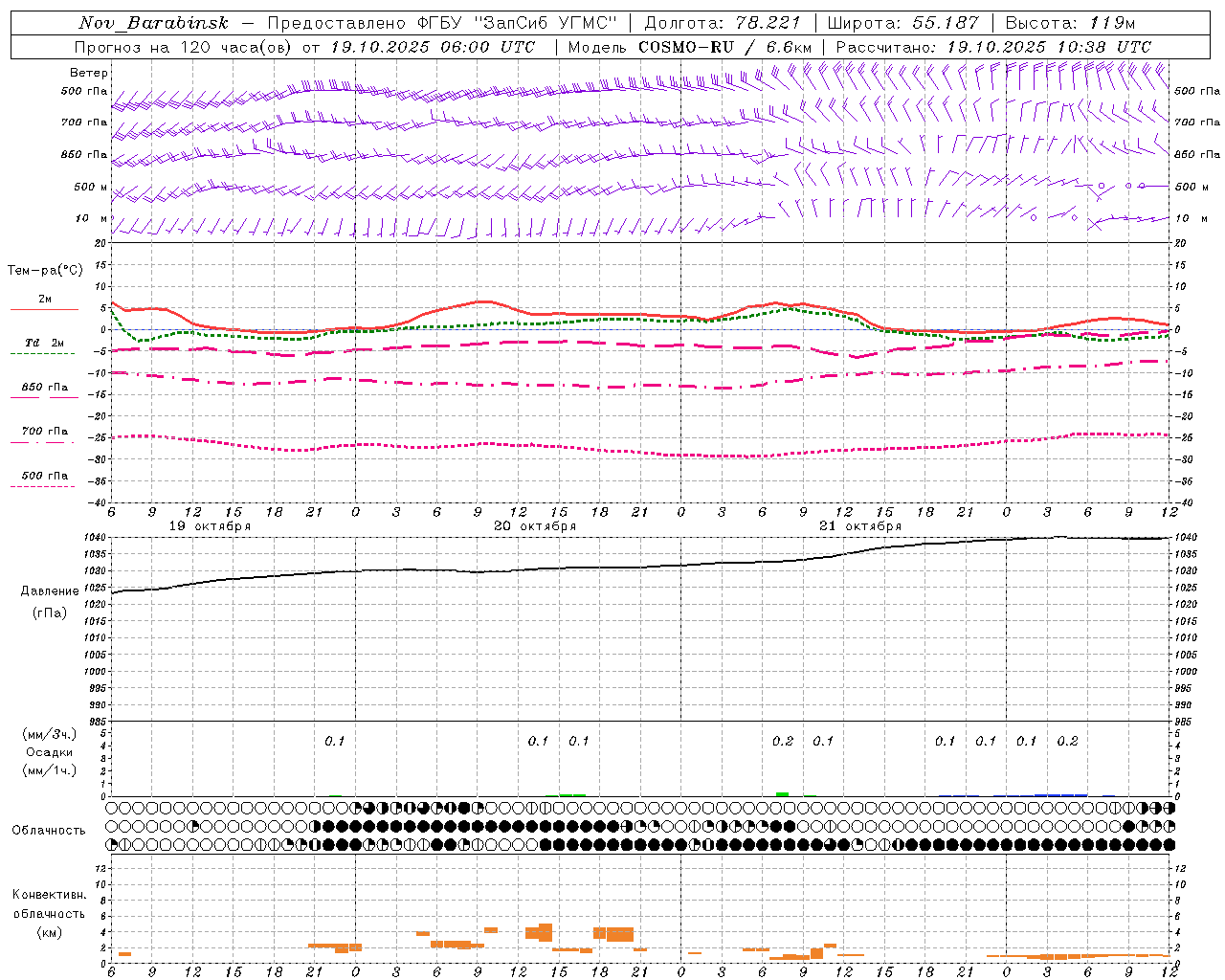Click forecast start time 19.10.2025 06:00 UTC
Viewport: 1225px width, 980px height.
click(x=433, y=47)
